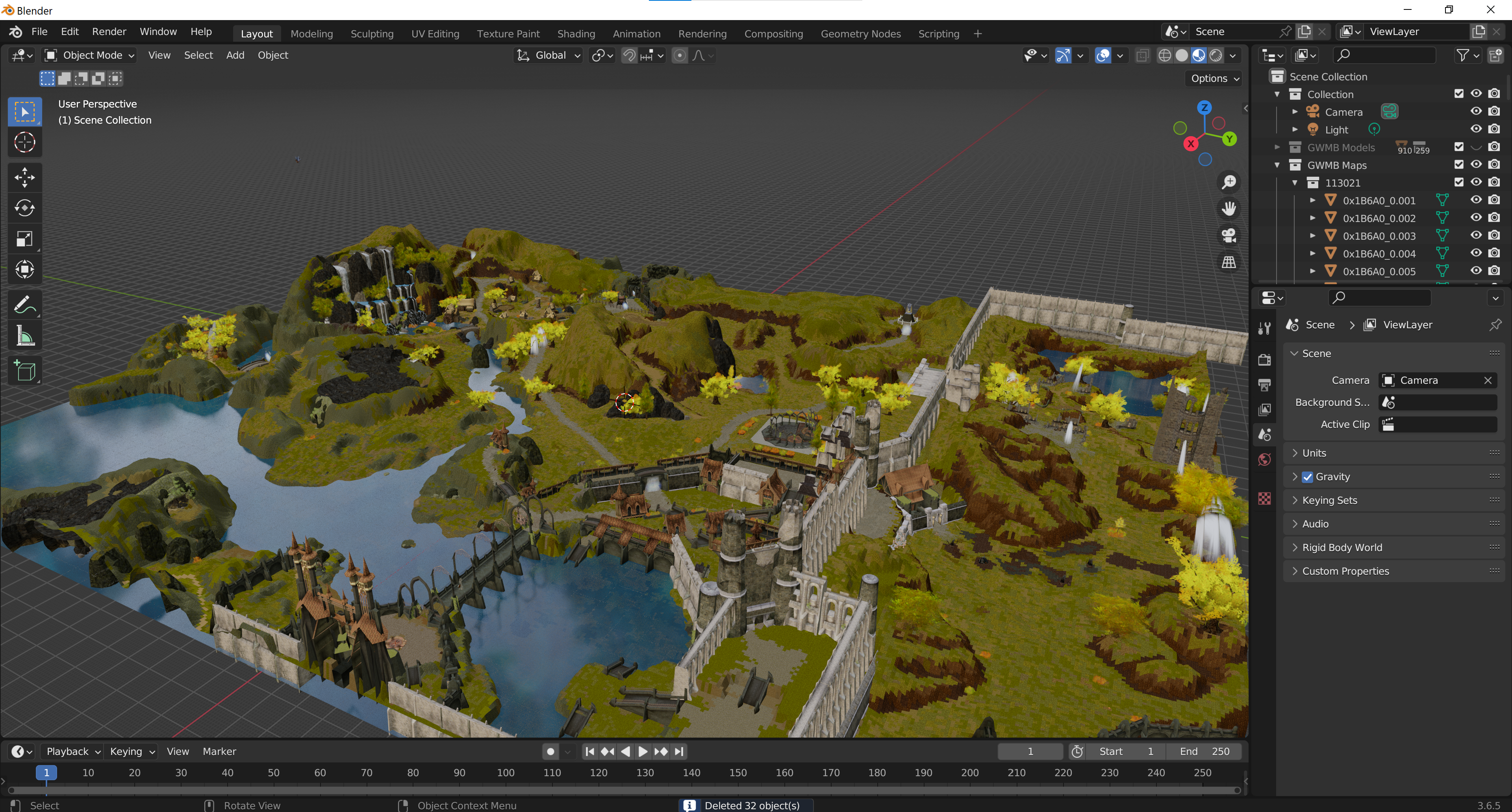The height and width of the screenshot is (812, 1512).
Task: Activate the Annotate pencil tool
Action: point(25,305)
